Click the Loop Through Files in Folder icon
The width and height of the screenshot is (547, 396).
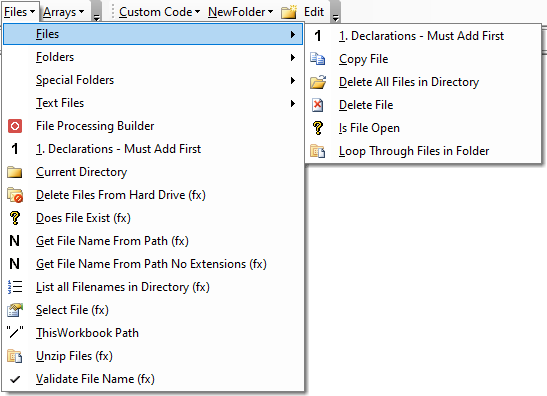click(317, 151)
